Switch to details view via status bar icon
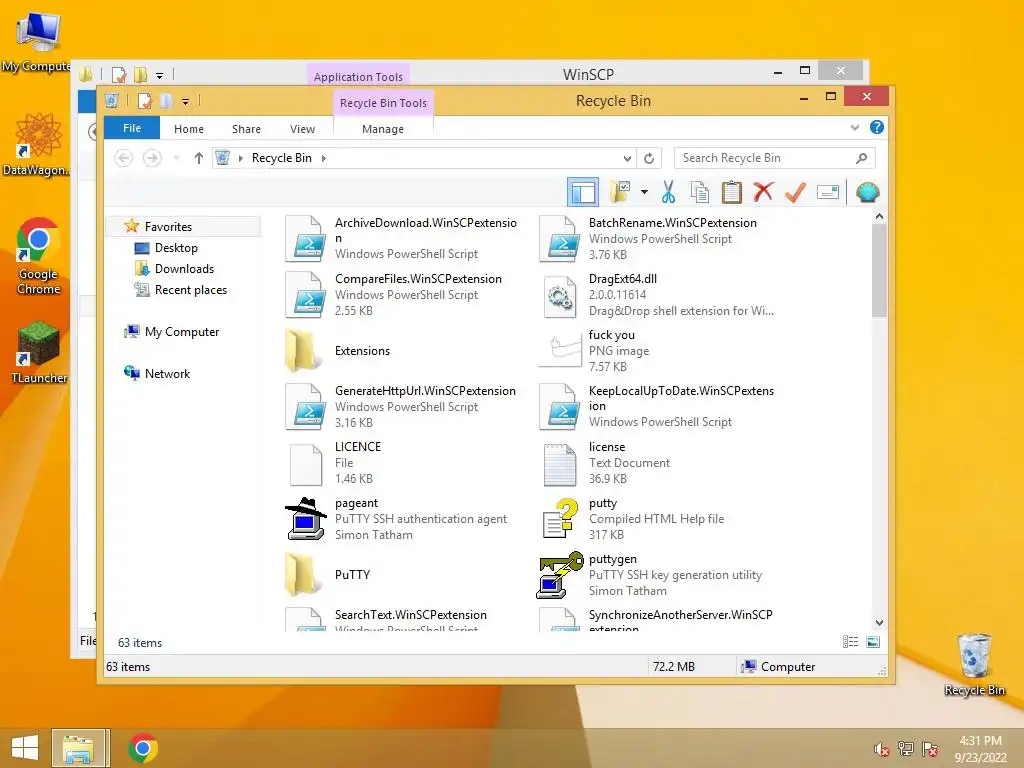 coord(850,642)
